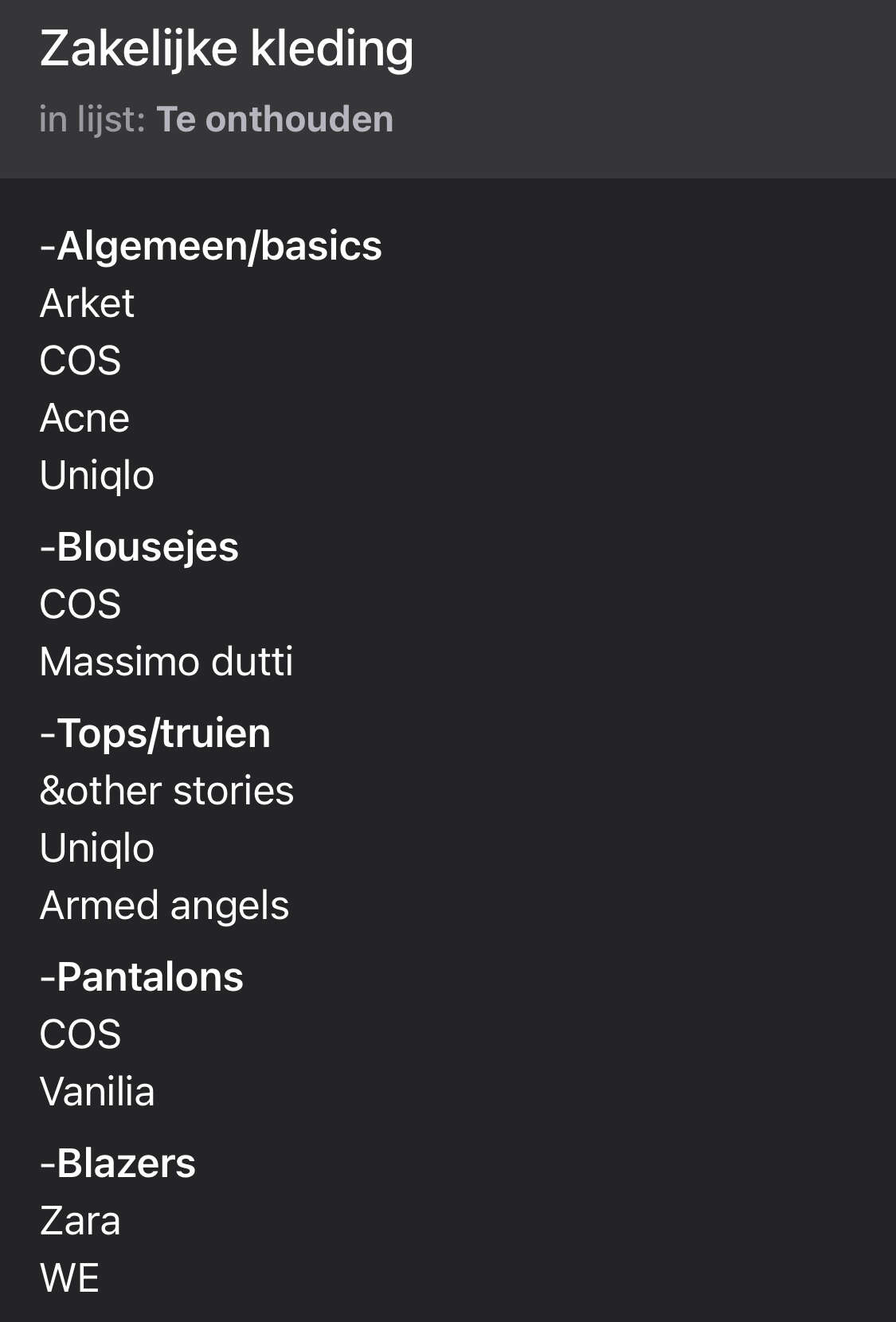Click the &other stories entry
The image size is (896, 1322).
click(167, 791)
